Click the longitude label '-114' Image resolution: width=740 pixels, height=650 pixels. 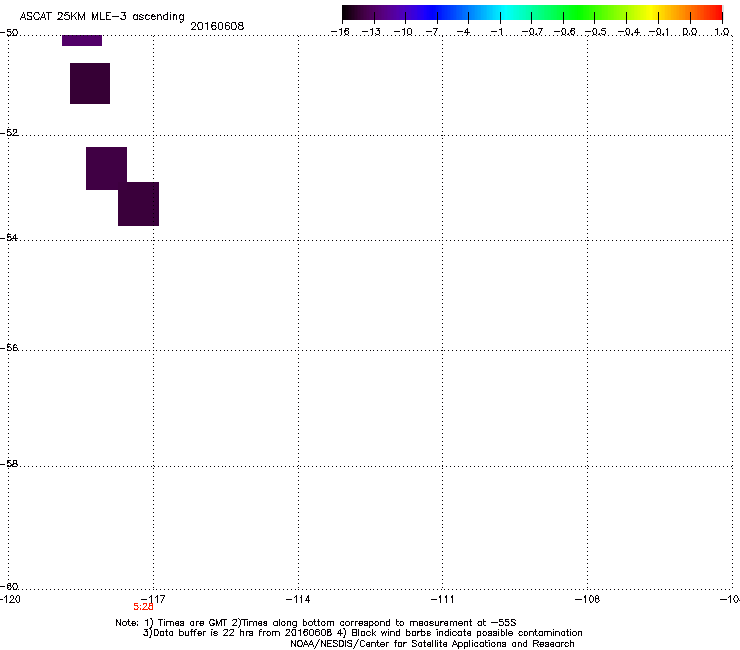pos(298,599)
